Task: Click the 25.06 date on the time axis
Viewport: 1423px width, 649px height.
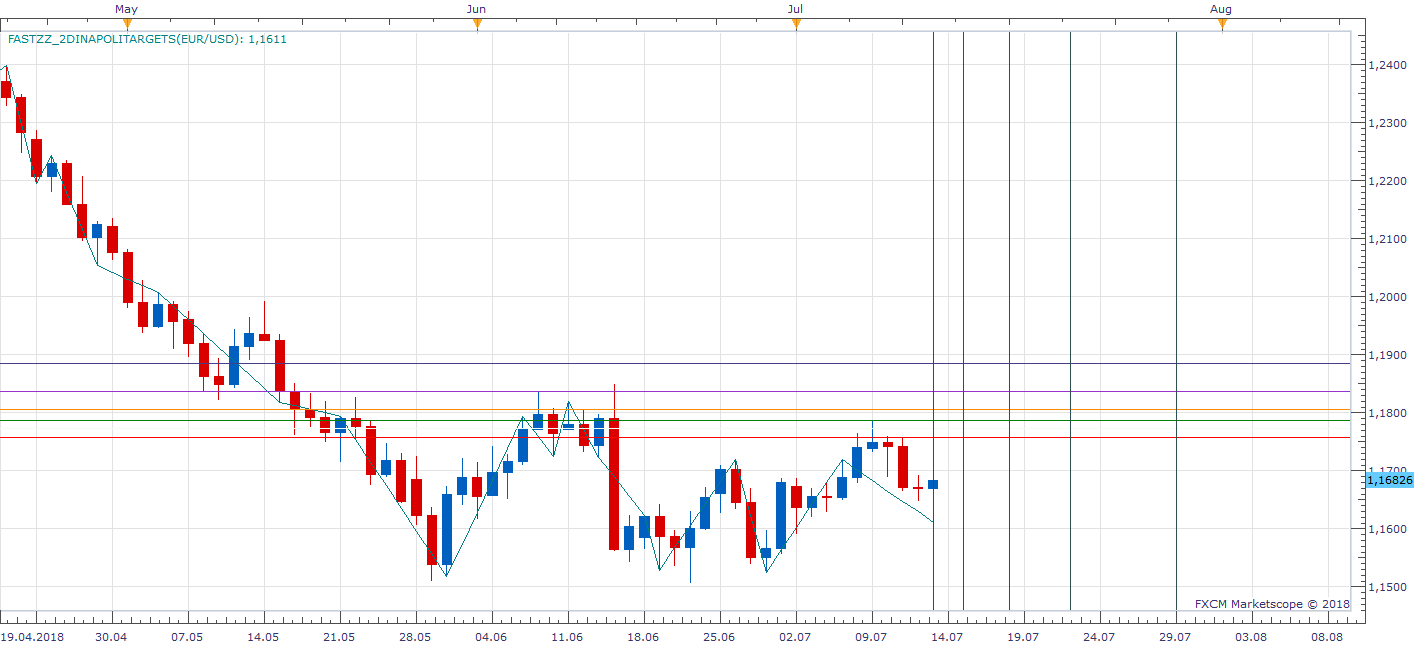Action: [x=719, y=636]
